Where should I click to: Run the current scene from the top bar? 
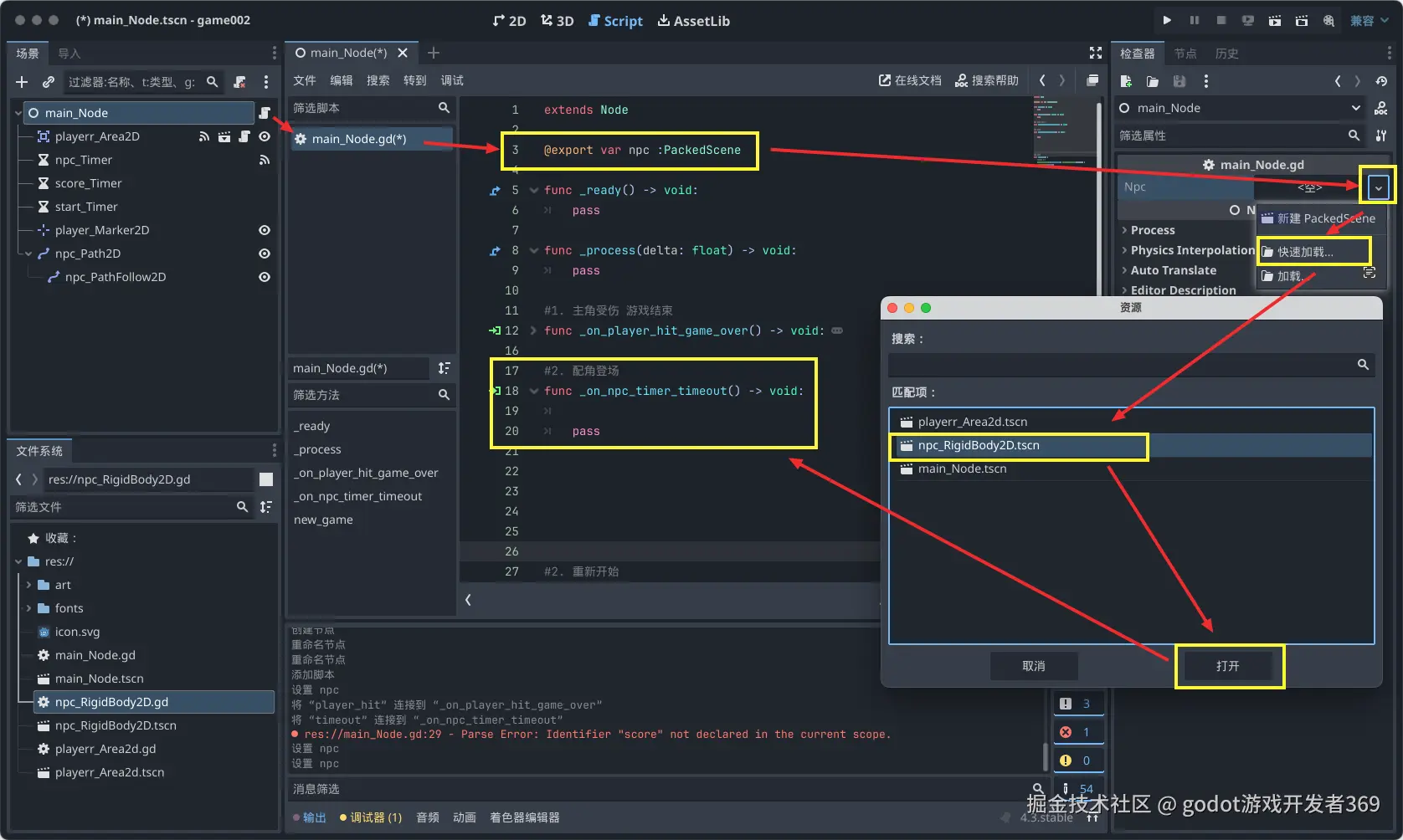[x=1275, y=20]
